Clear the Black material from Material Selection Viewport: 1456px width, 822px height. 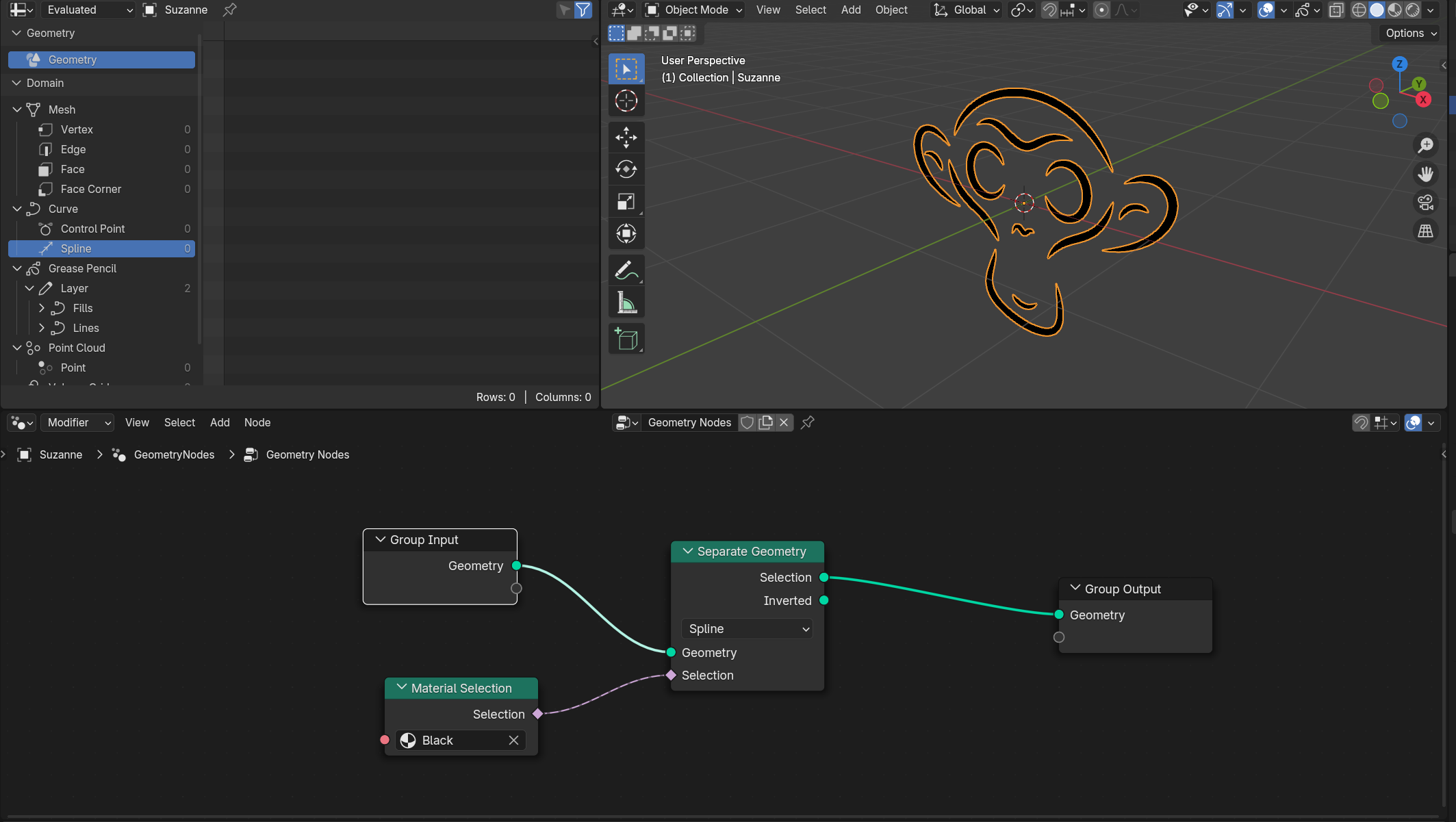[514, 740]
